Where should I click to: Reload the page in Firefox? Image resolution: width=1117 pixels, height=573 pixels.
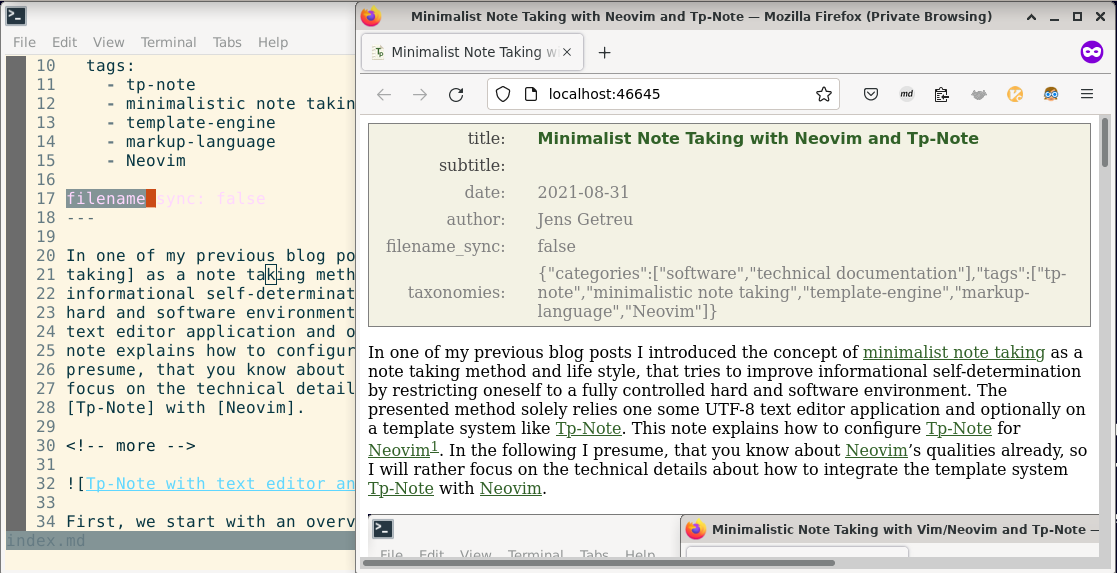456,94
